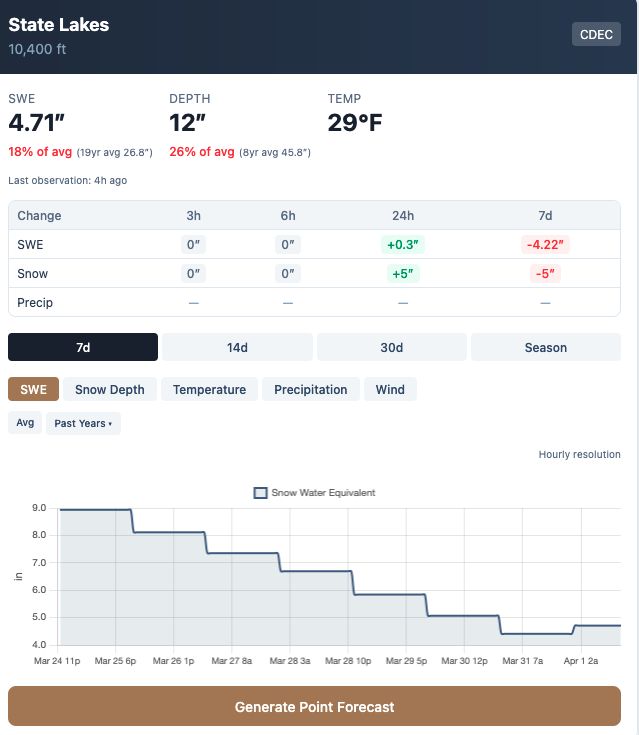The width and height of the screenshot is (639, 735).
Task: Click the Snow Water Equivalent legend swatch
Action: tap(261, 493)
